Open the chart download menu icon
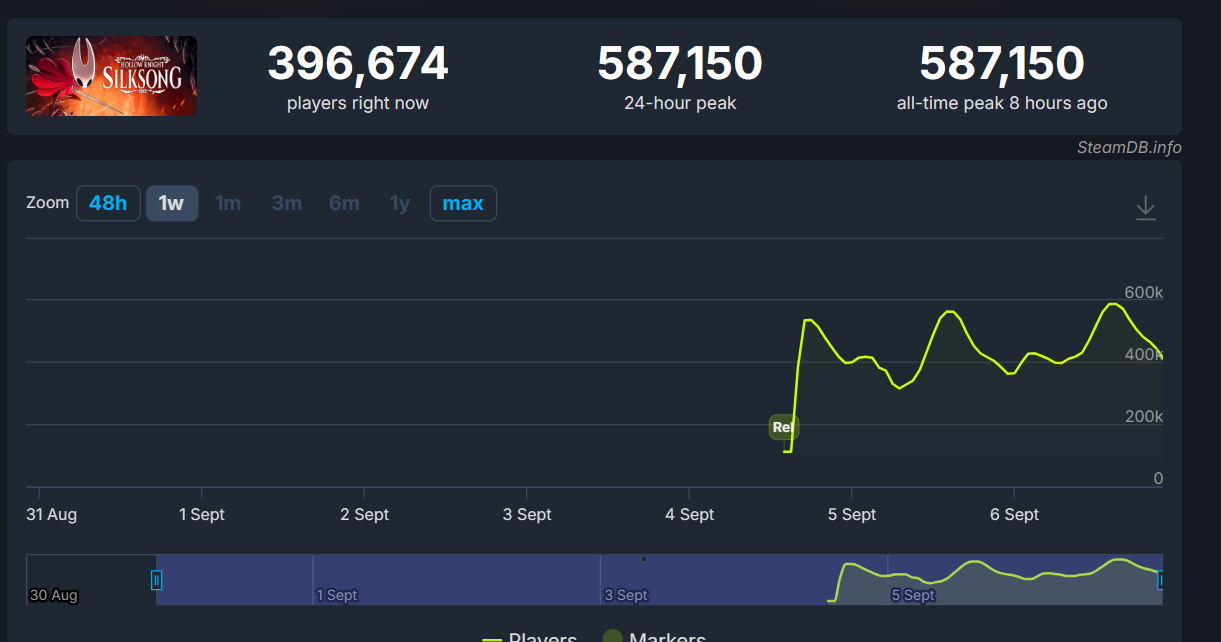The width and height of the screenshot is (1221, 642). pyautogui.click(x=1145, y=208)
